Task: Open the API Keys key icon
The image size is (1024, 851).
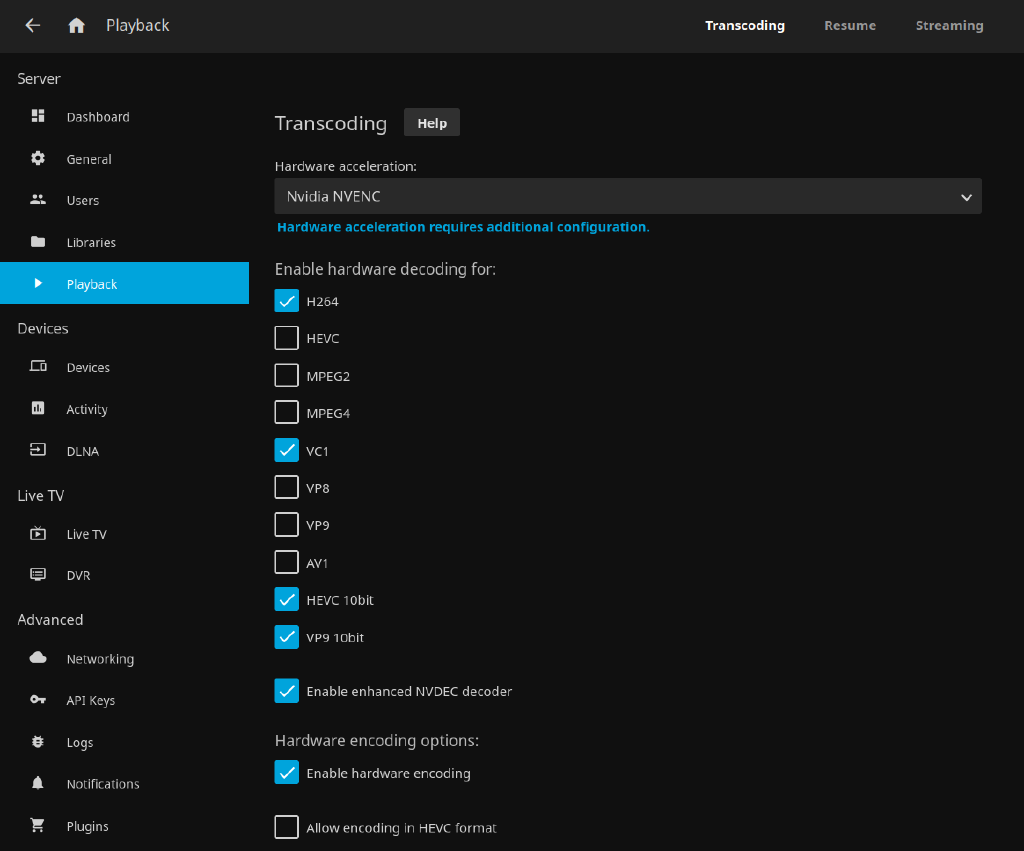Action: point(38,700)
